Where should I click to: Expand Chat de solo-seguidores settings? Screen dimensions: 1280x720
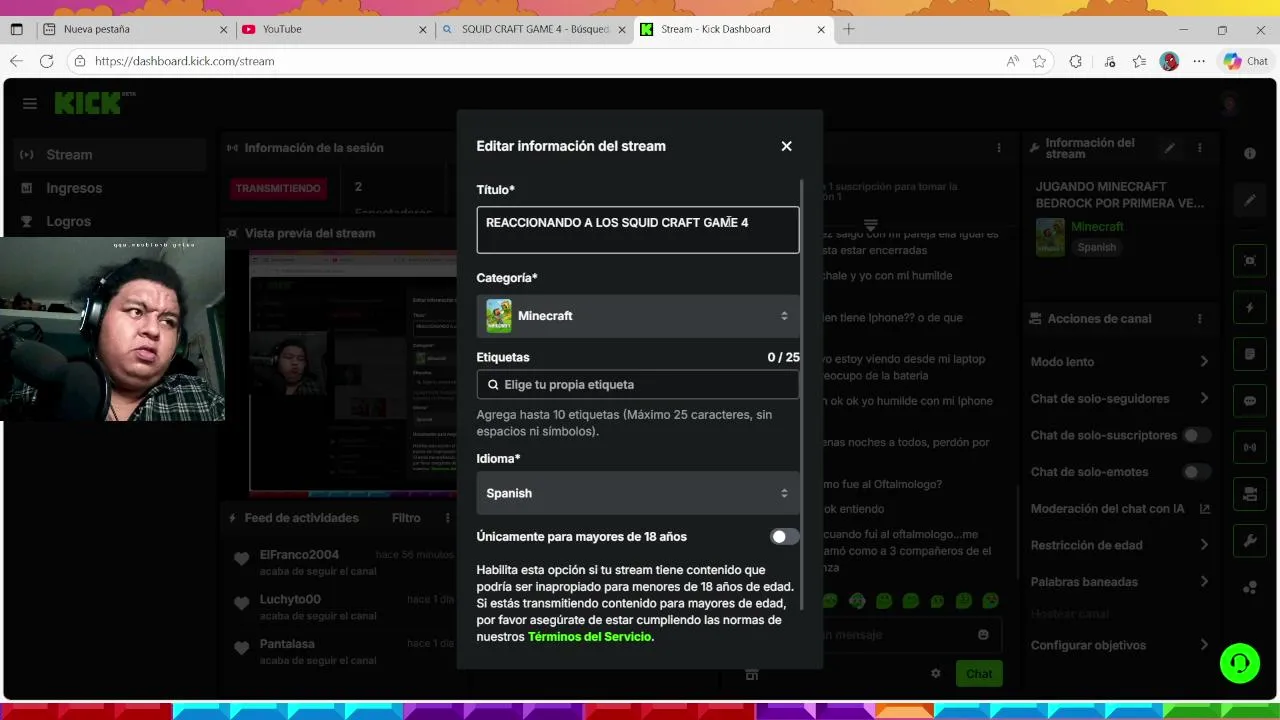pyautogui.click(x=1120, y=399)
